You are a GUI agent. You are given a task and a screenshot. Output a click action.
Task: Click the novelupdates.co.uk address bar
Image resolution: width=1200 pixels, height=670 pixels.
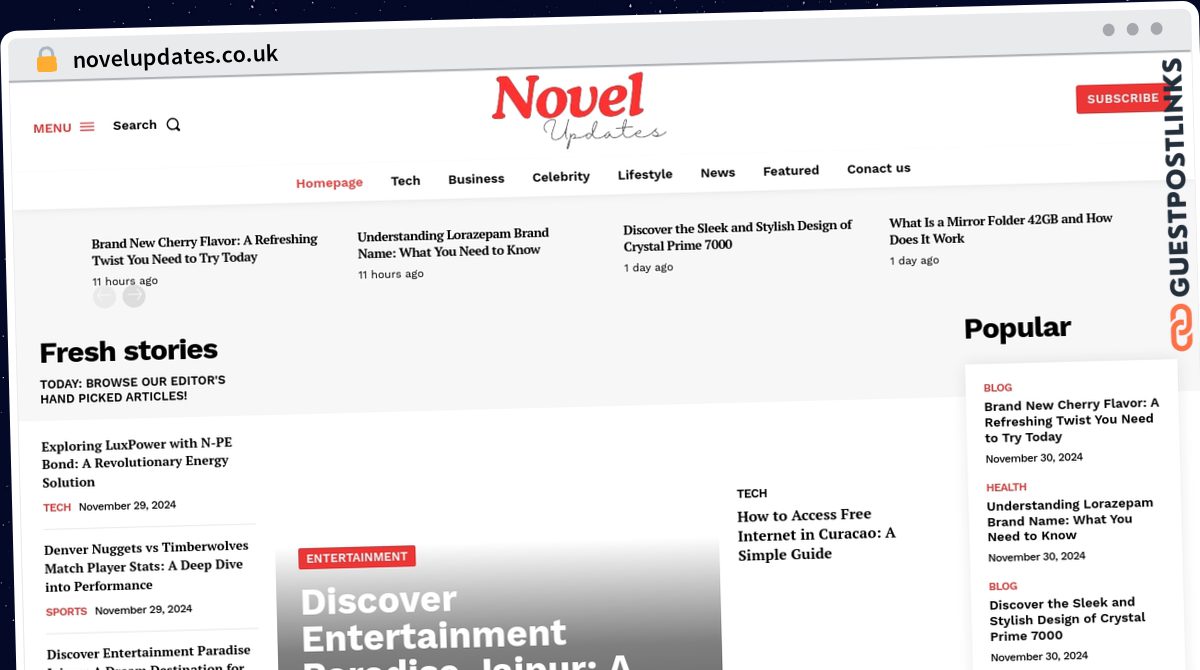click(x=176, y=56)
